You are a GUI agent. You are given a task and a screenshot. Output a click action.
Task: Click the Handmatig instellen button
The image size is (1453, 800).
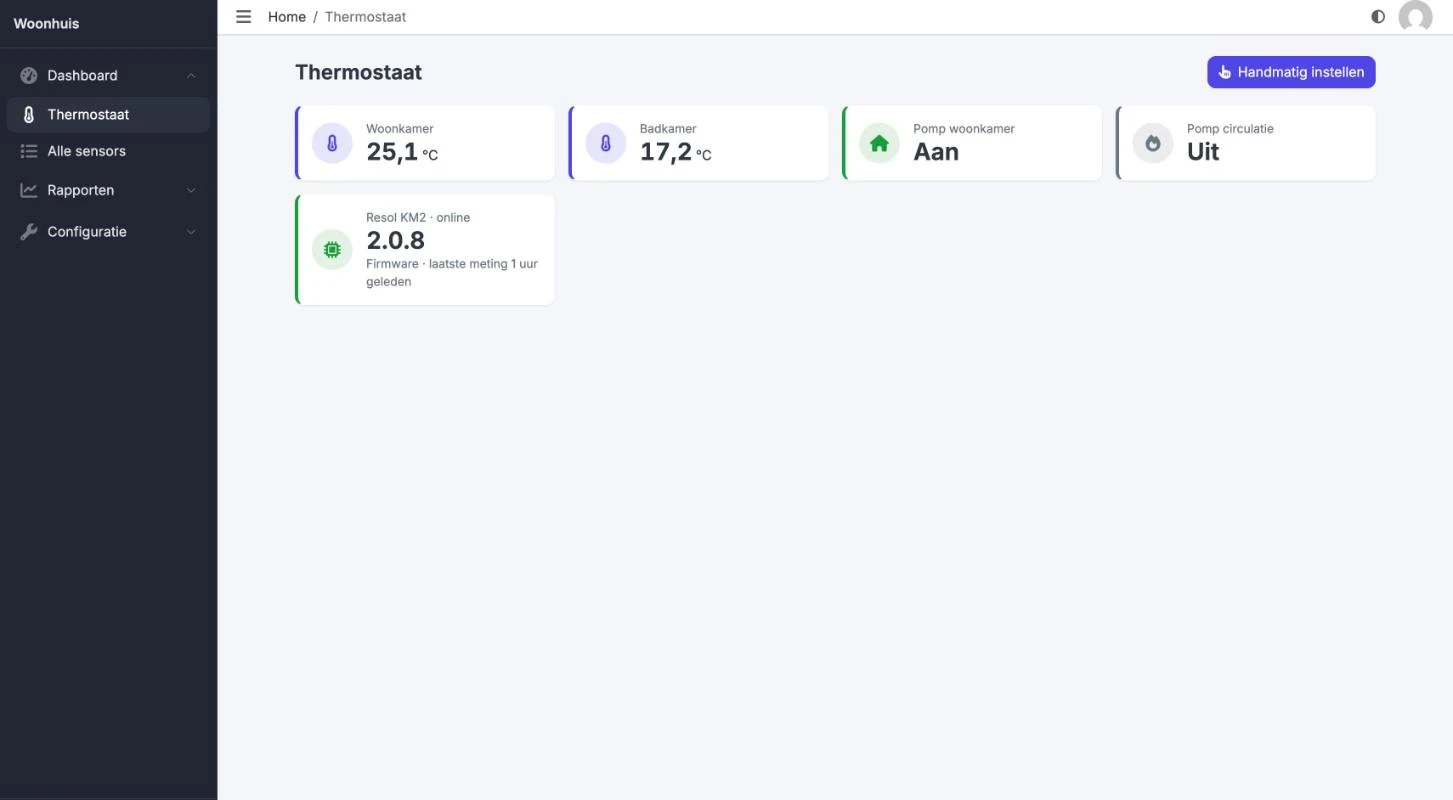pos(1291,72)
